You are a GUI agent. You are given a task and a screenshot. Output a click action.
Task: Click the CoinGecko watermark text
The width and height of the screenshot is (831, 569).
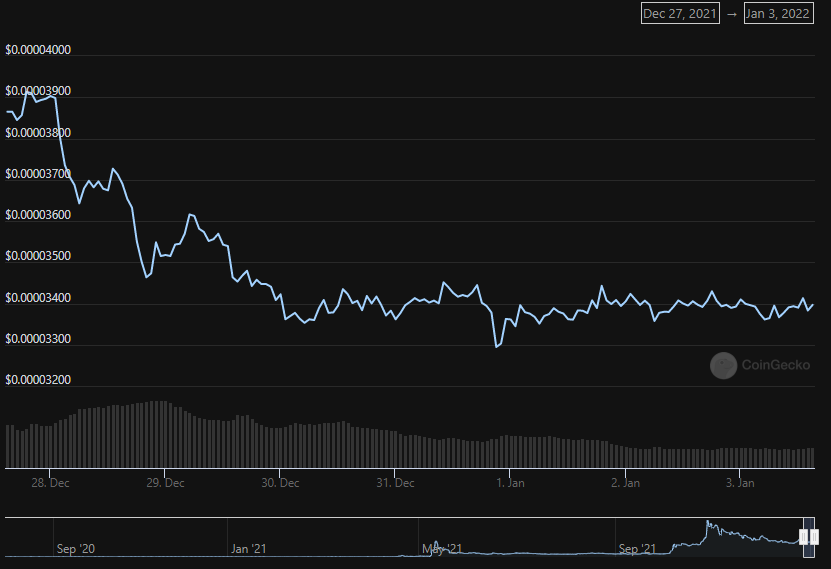point(776,366)
